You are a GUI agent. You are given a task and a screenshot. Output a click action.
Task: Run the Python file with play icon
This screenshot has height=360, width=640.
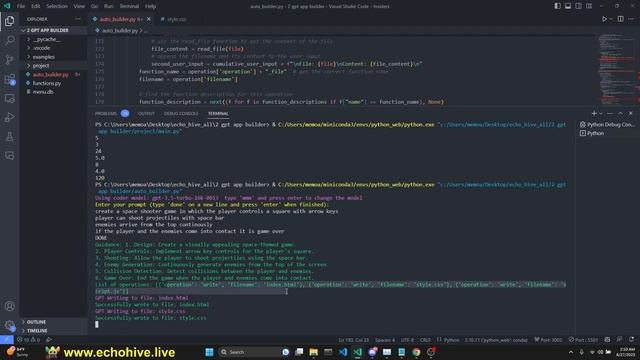[x=604, y=19]
